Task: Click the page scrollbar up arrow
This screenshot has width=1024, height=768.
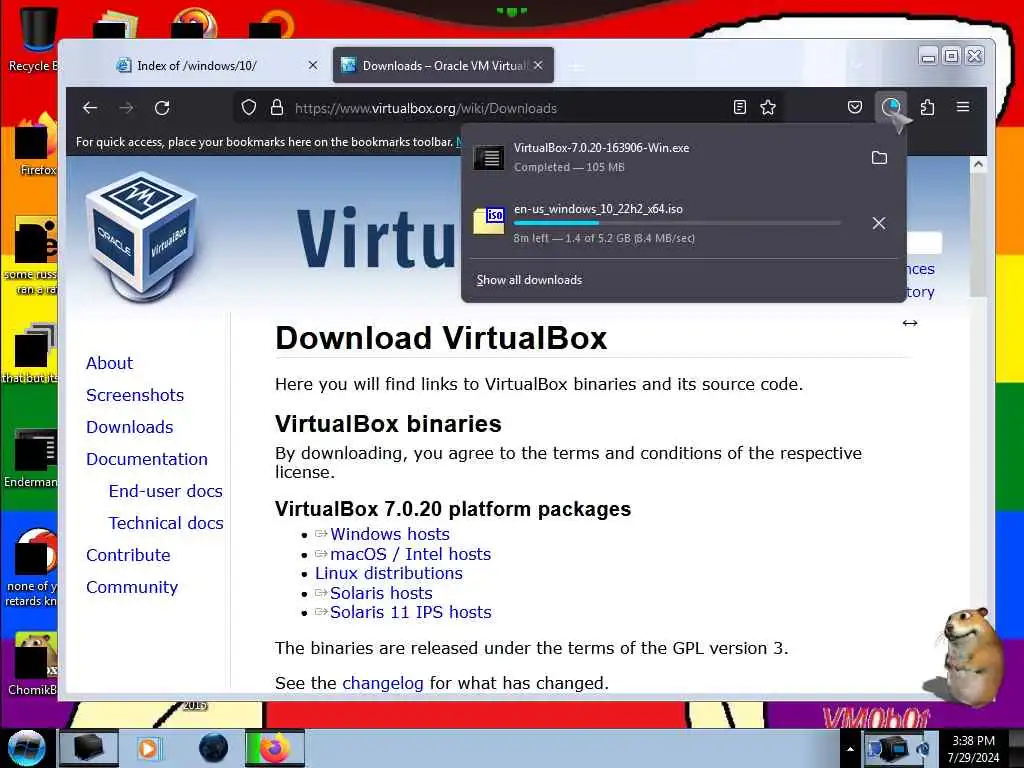Action: tap(978, 165)
